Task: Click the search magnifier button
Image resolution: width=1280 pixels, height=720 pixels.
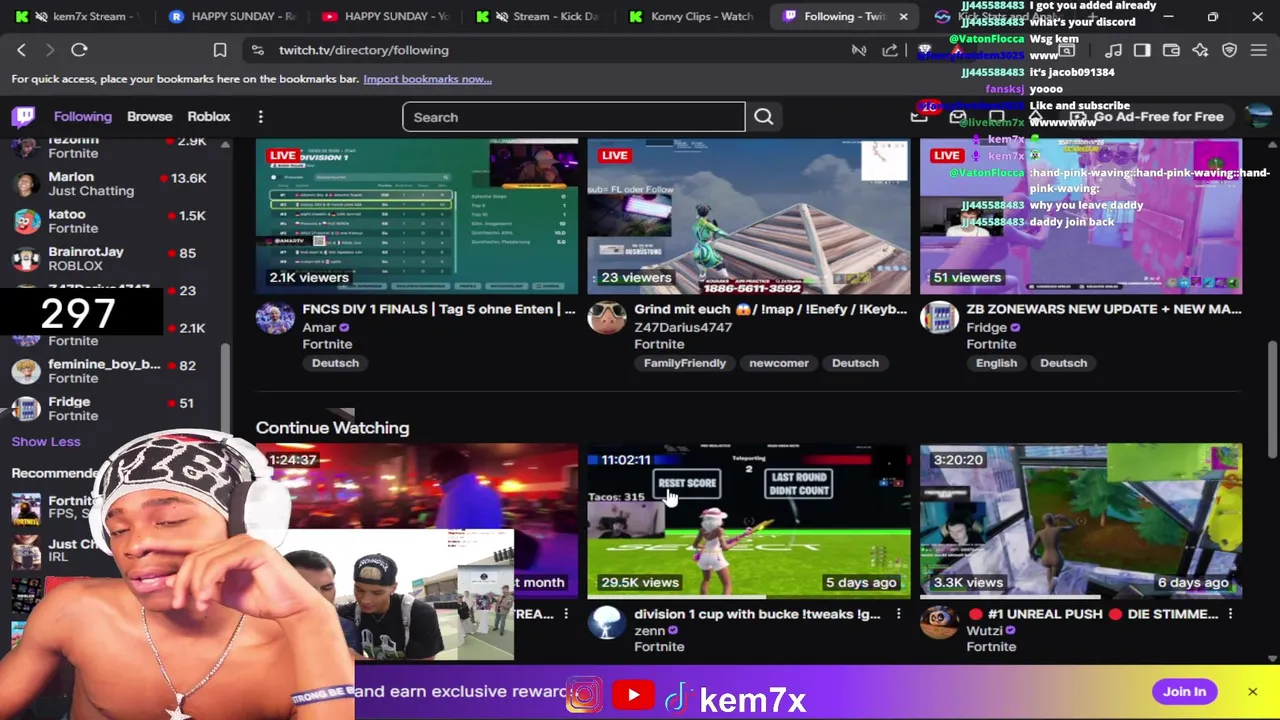Action: pos(763,117)
